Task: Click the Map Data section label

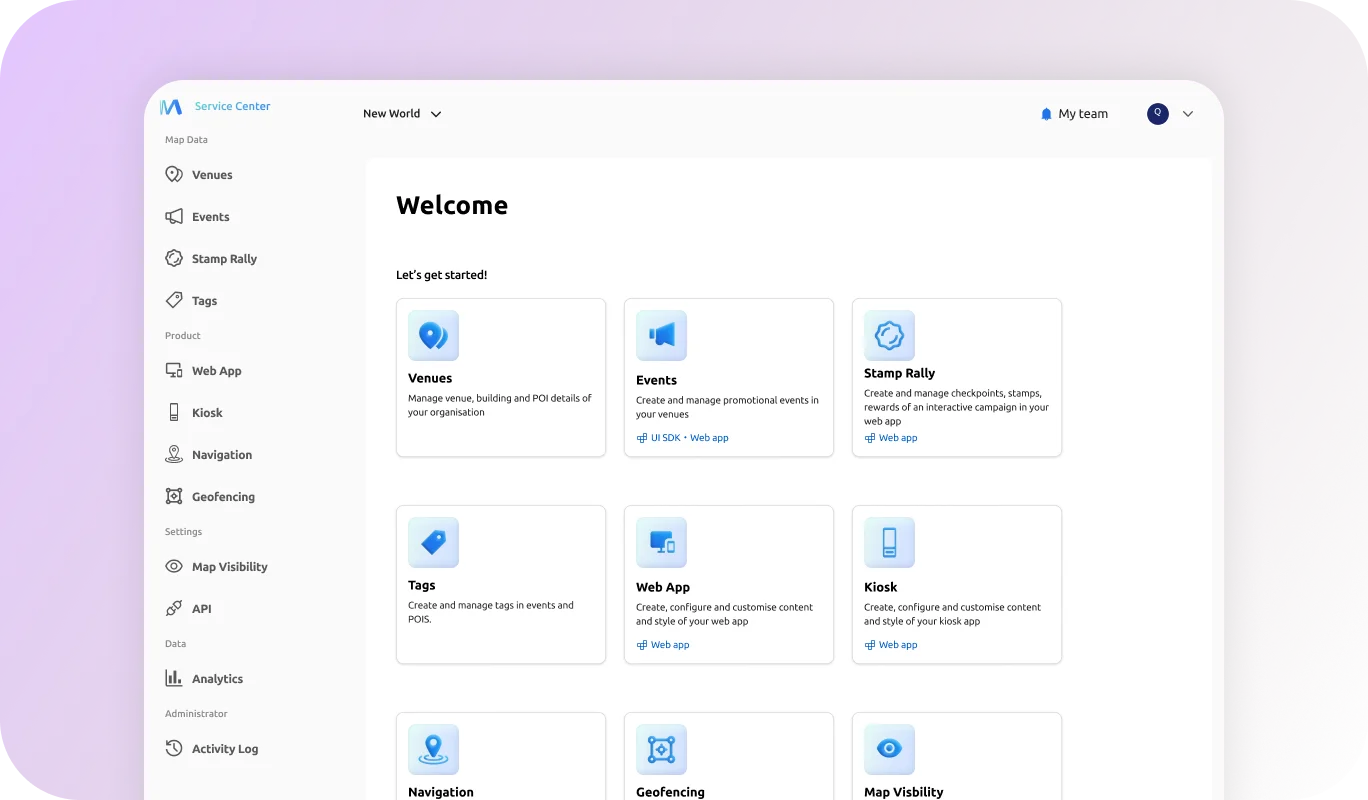Action: tap(186, 140)
